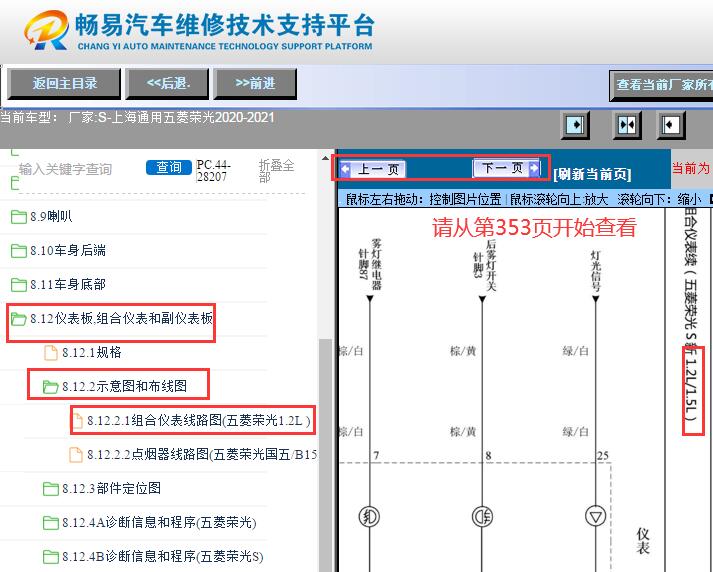This screenshot has width=713, height=572.
Task: Collapse the 8.12仪表板,组合仪表和副仪表板 folder
Action: coord(121,318)
